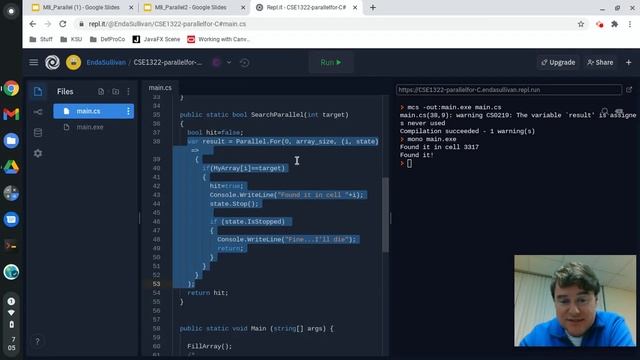Open Google Drive from the shelf
Image resolution: width=640 pixels, height=360 pixels.
[11, 167]
